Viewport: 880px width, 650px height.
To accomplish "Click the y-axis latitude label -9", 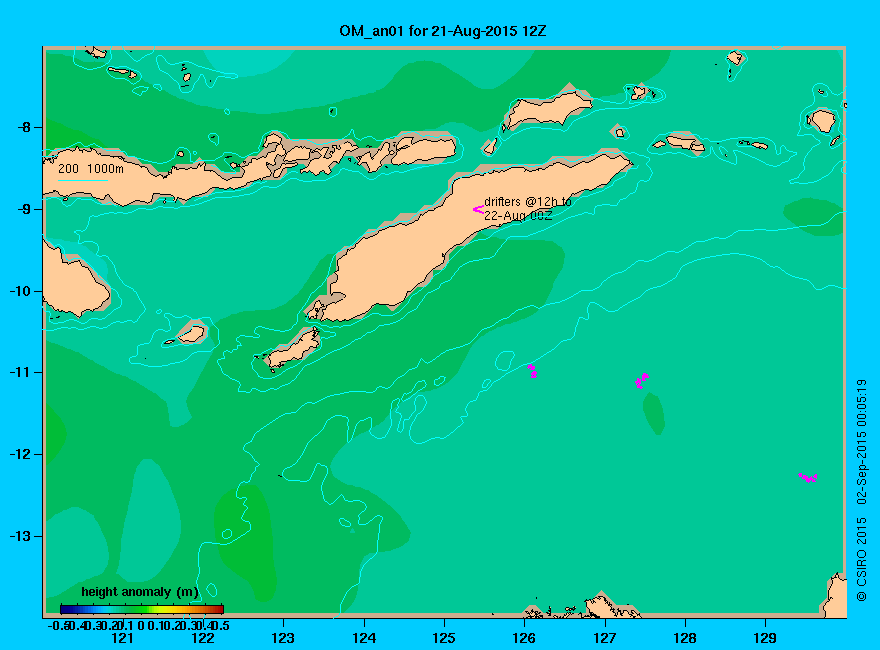I will pyautogui.click(x=24, y=209).
